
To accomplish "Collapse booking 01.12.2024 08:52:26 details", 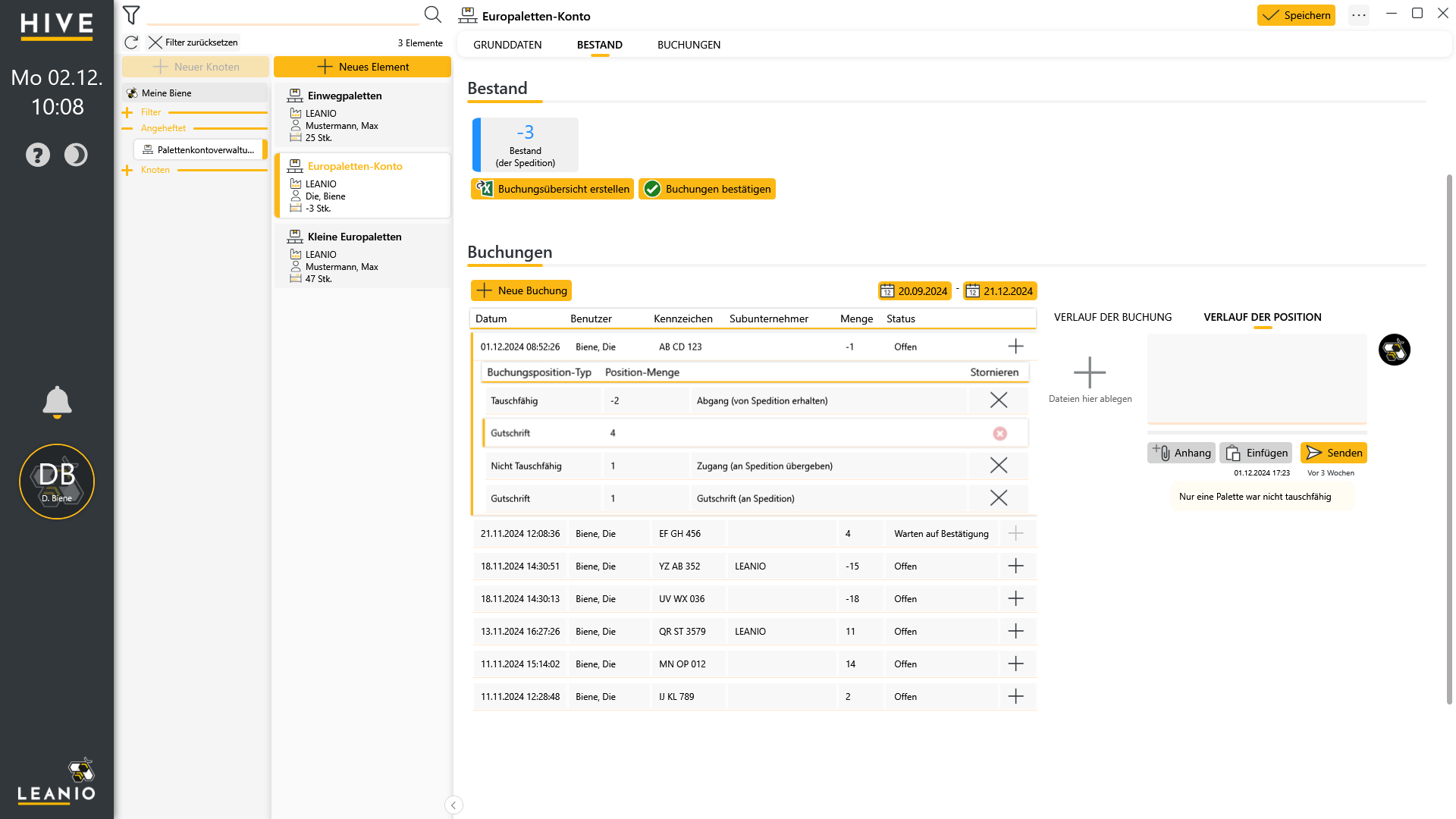I will coord(1015,347).
